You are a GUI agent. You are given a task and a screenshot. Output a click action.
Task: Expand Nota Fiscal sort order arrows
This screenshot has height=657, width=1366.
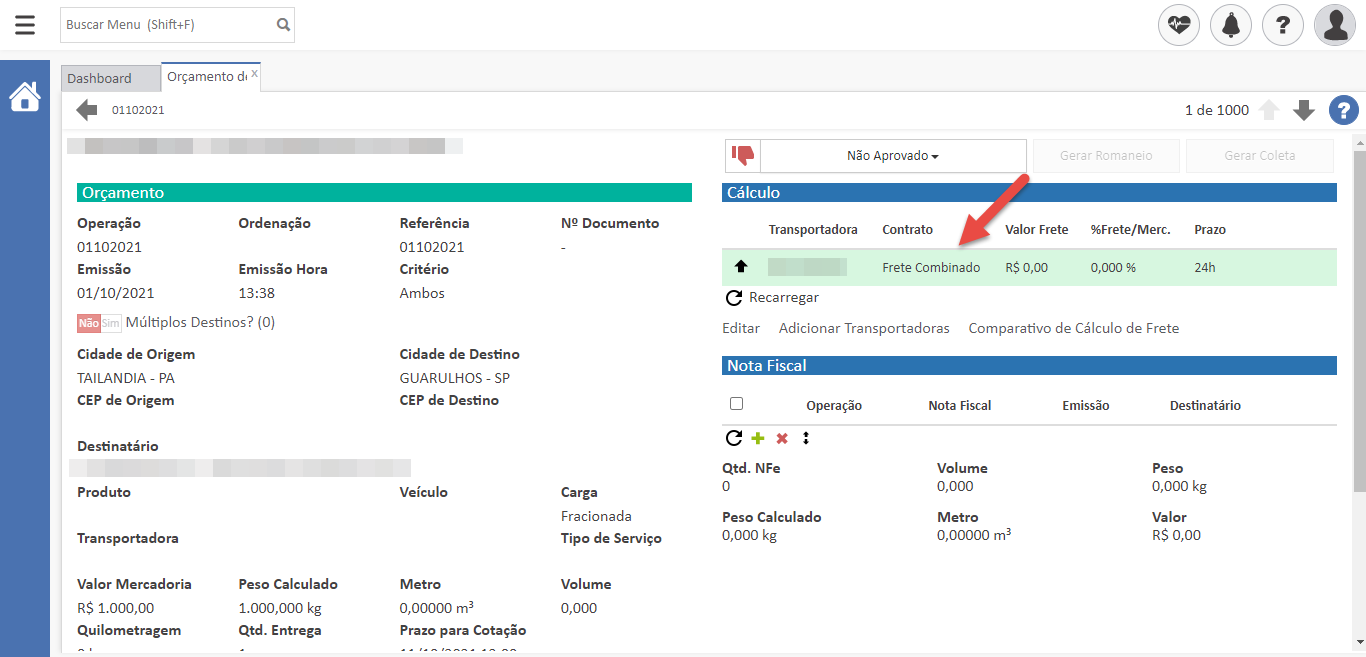(806, 438)
